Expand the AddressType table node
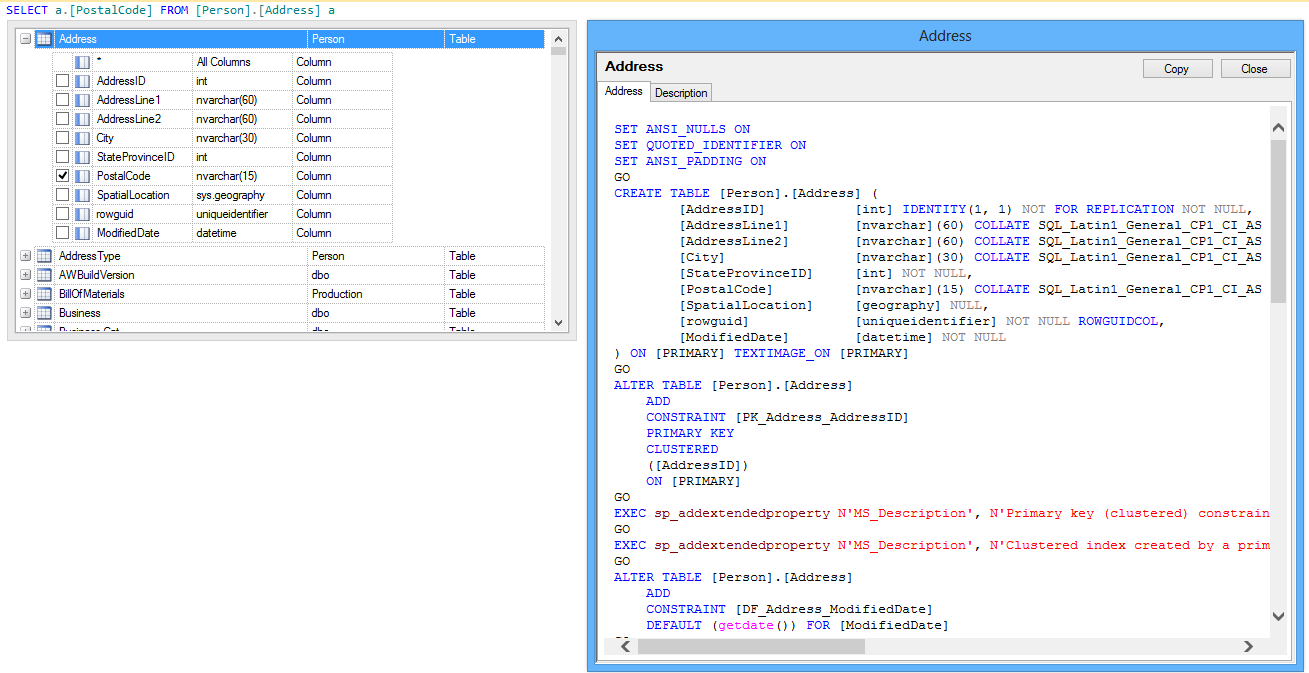 coord(26,256)
